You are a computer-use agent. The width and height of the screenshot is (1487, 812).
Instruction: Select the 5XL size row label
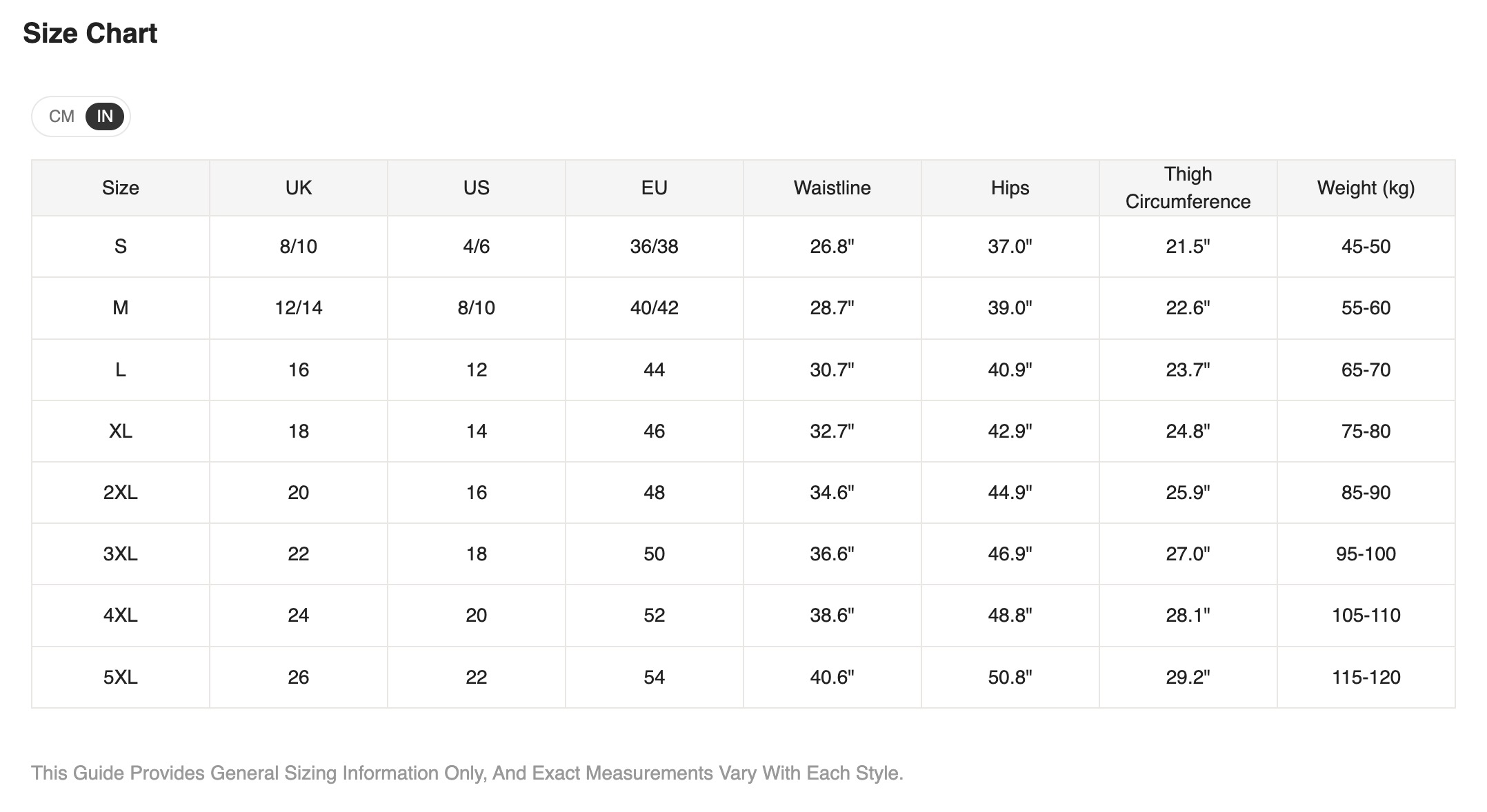121,678
